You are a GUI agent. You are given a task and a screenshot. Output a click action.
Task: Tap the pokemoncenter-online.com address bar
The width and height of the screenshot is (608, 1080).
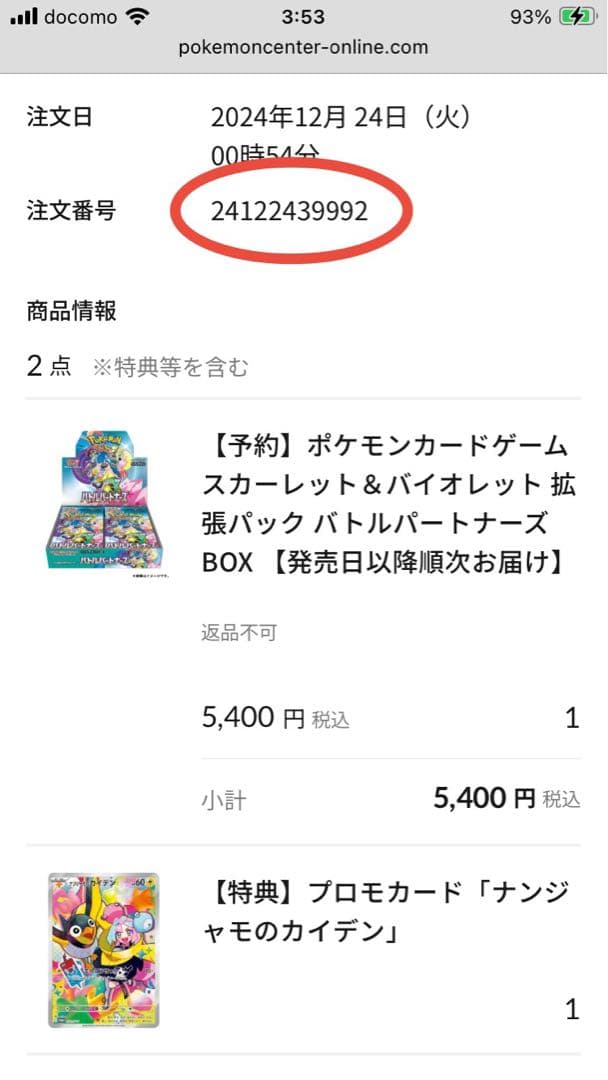pyautogui.click(x=303, y=46)
